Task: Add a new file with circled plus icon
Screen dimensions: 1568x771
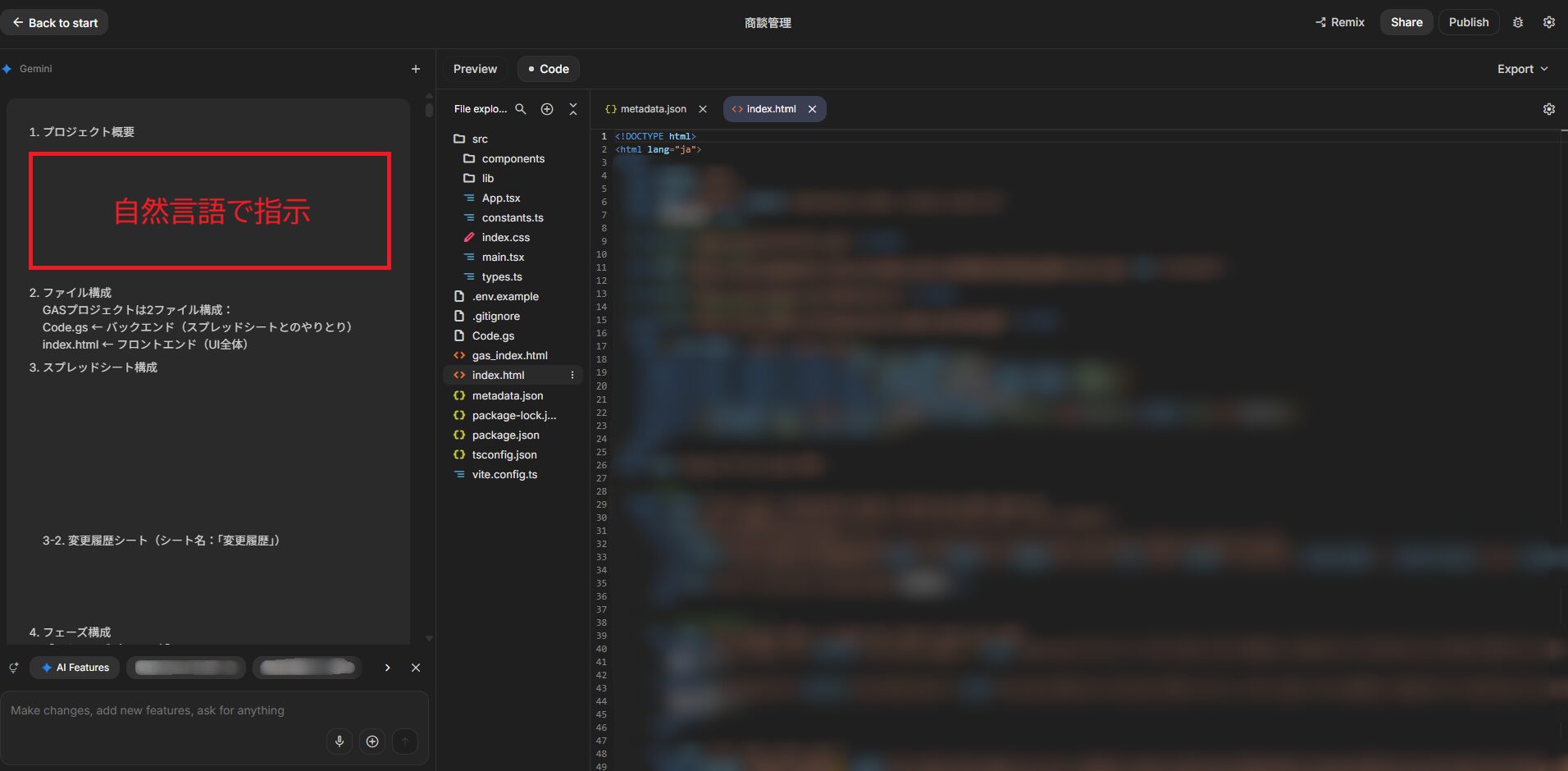Action: tap(547, 109)
